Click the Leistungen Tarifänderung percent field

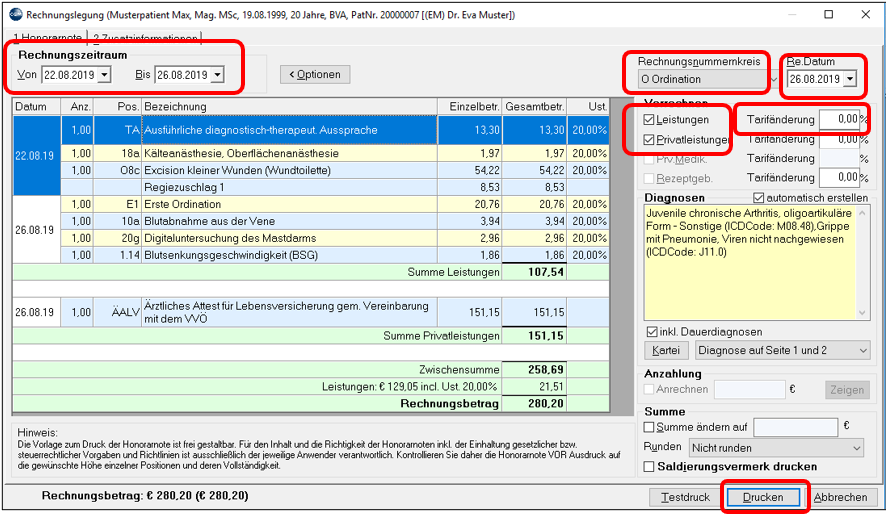pos(840,119)
